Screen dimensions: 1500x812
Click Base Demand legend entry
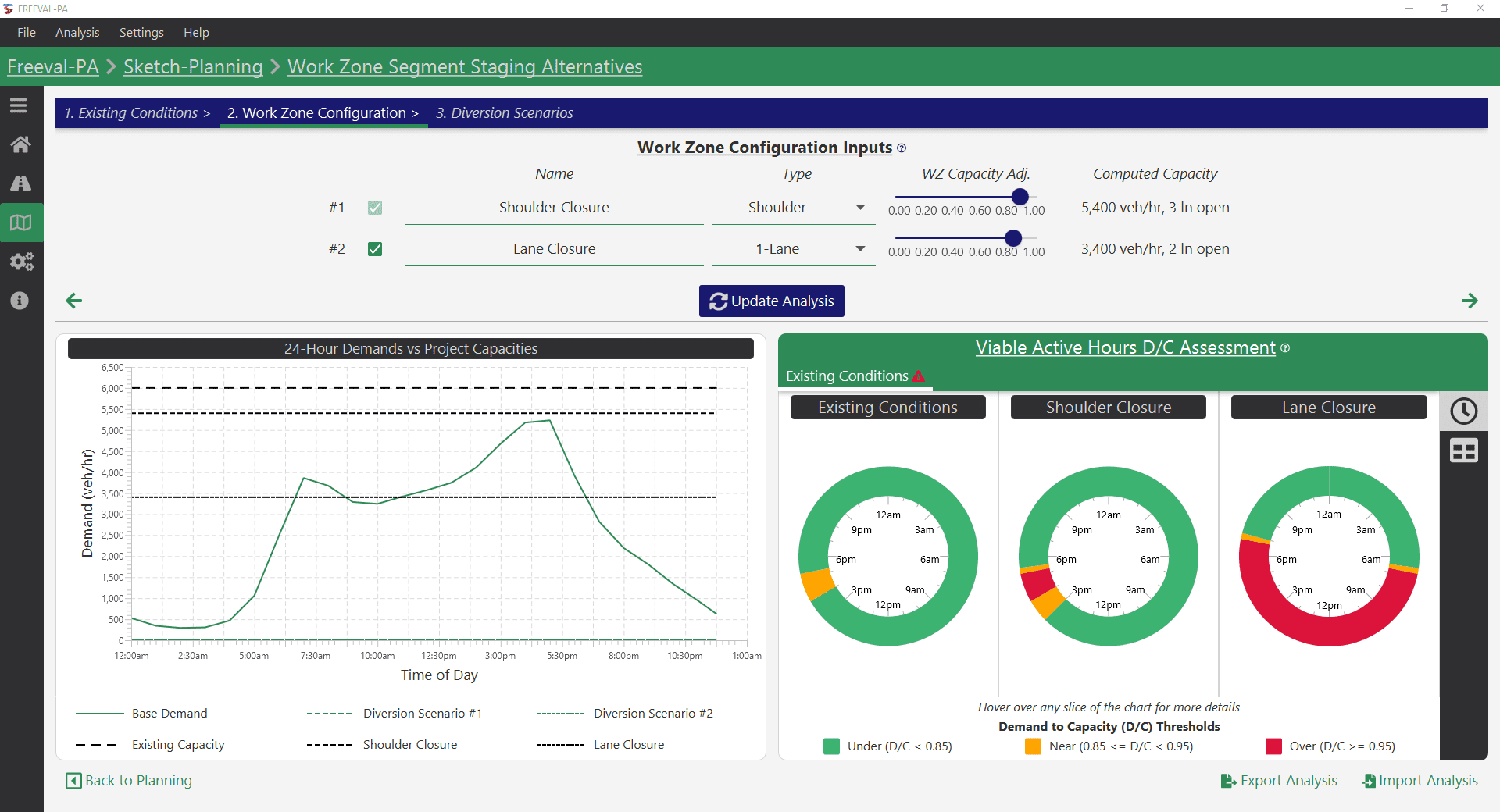click(141, 714)
